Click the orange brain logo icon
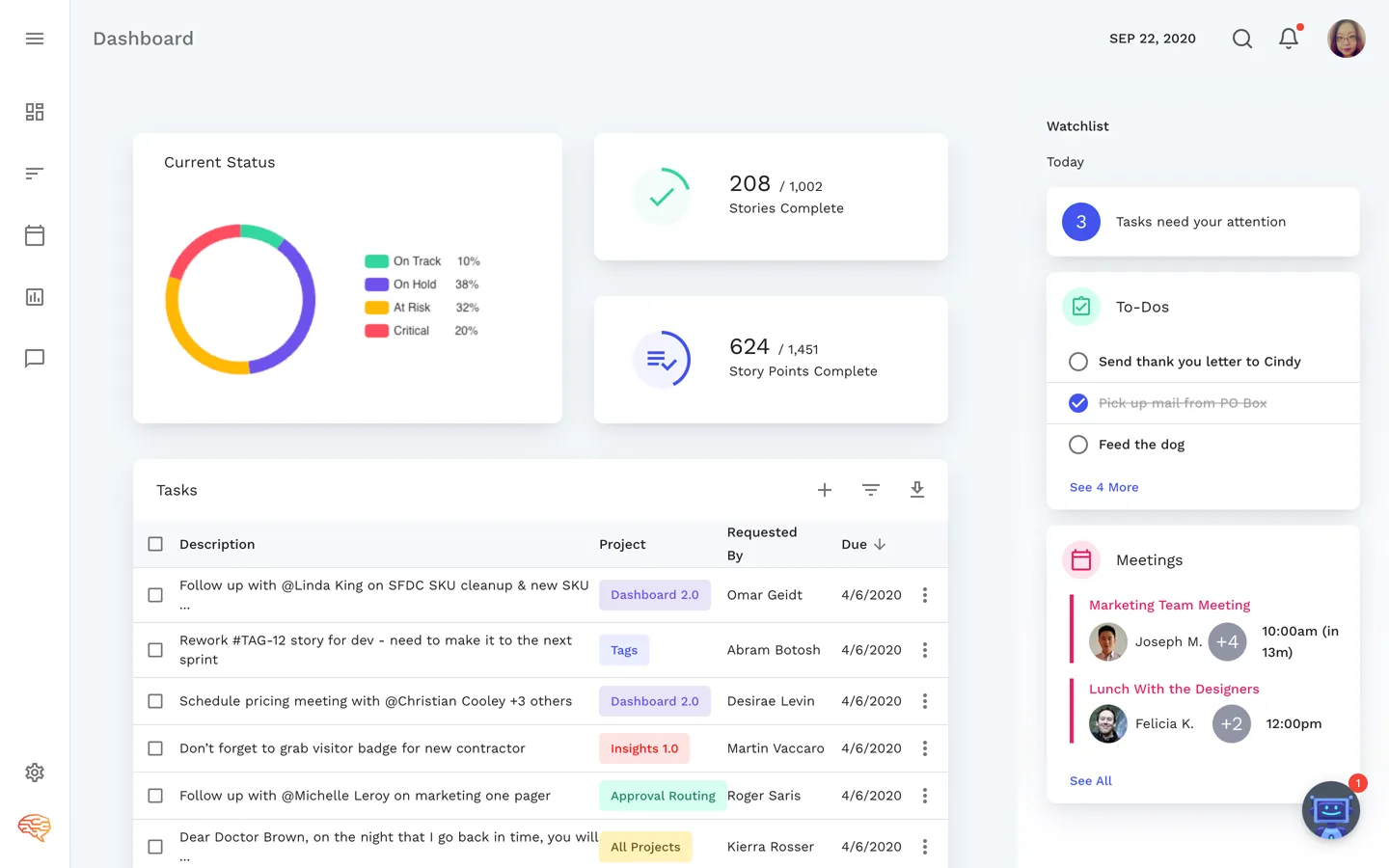Viewport: 1389px width, 868px height. 35,827
